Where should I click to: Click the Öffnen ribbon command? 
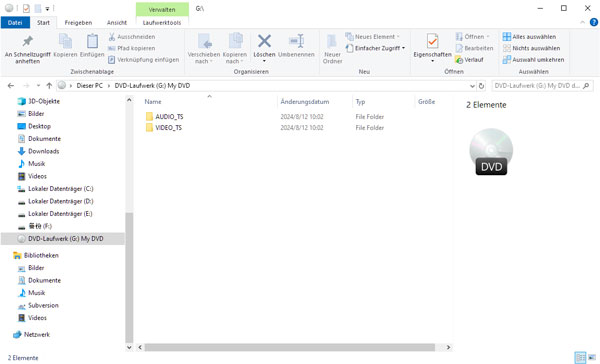(473, 37)
